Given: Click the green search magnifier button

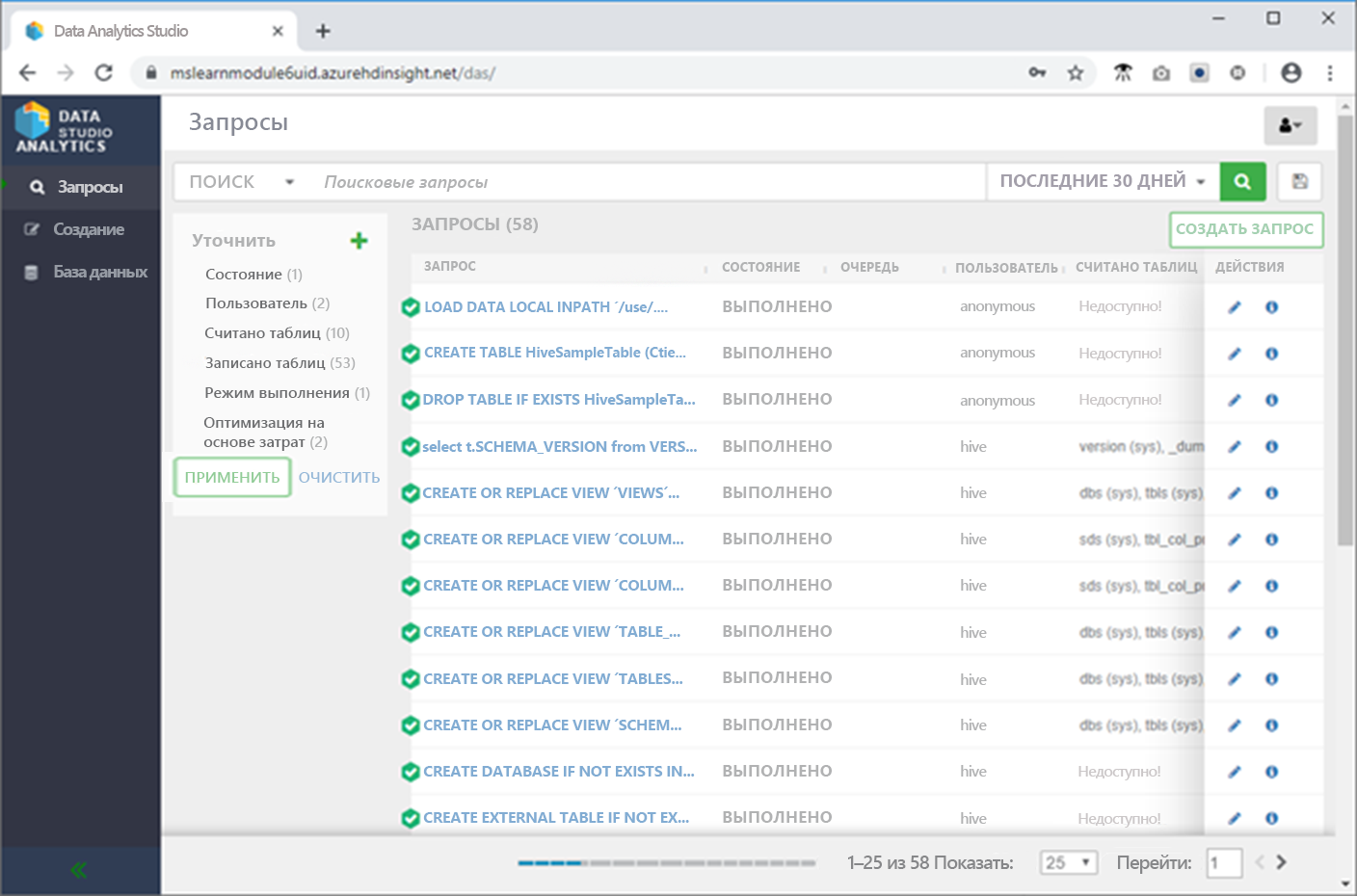Looking at the screenshot, I should (x=1242, y=181).
